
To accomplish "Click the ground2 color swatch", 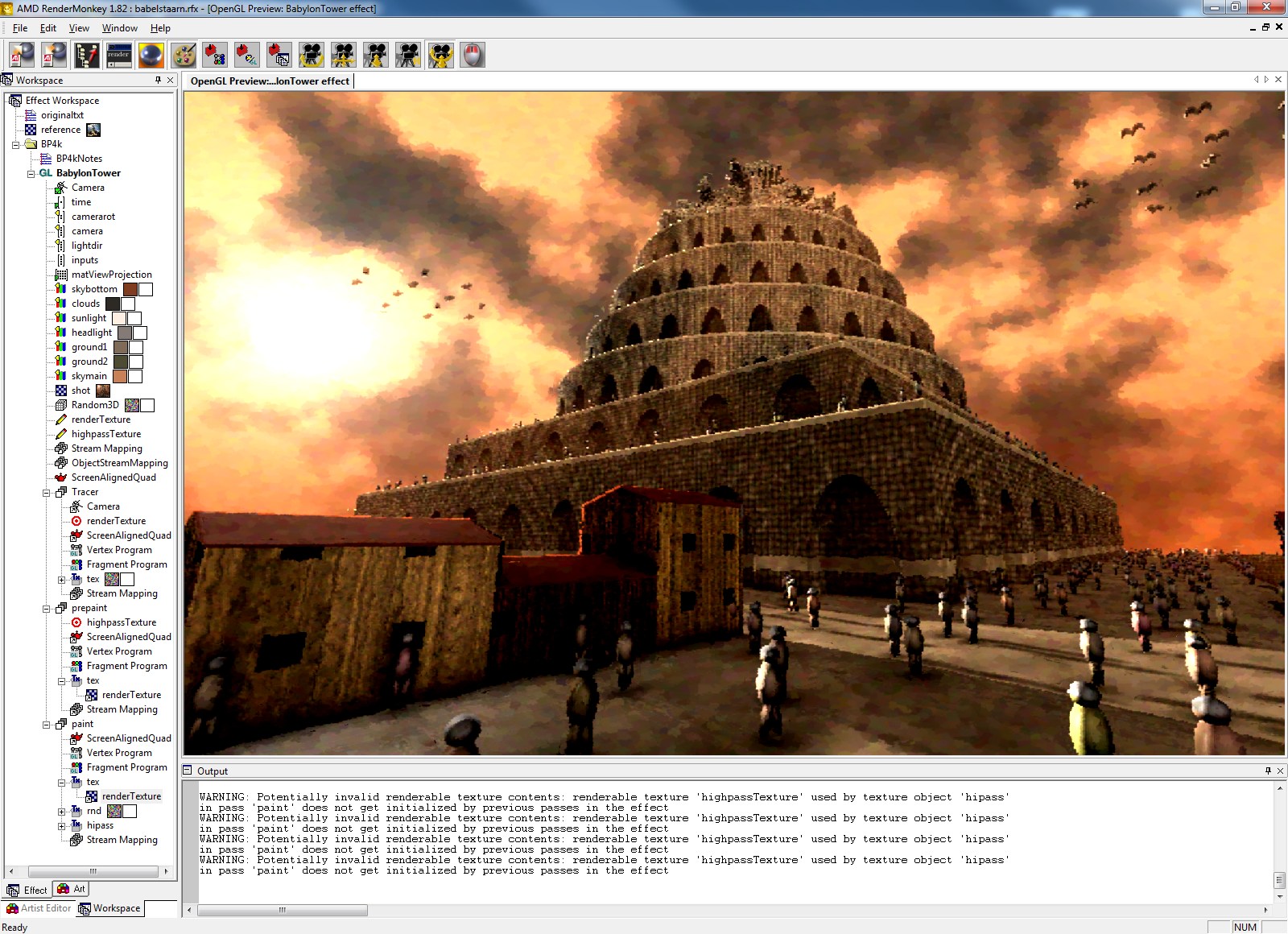I will coord(121,362).
